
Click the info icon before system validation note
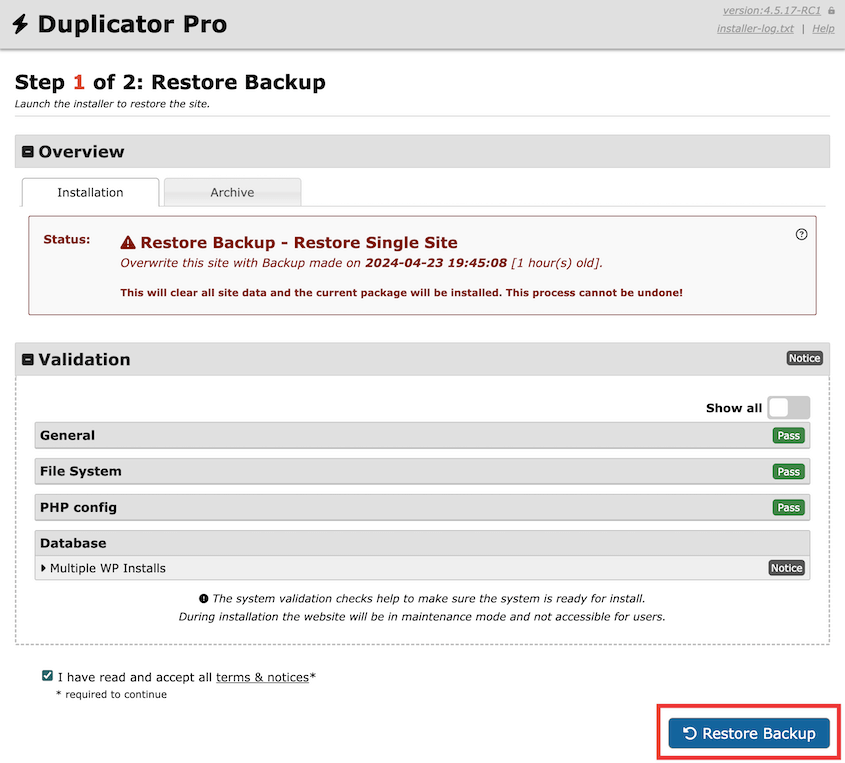point(204,599)
